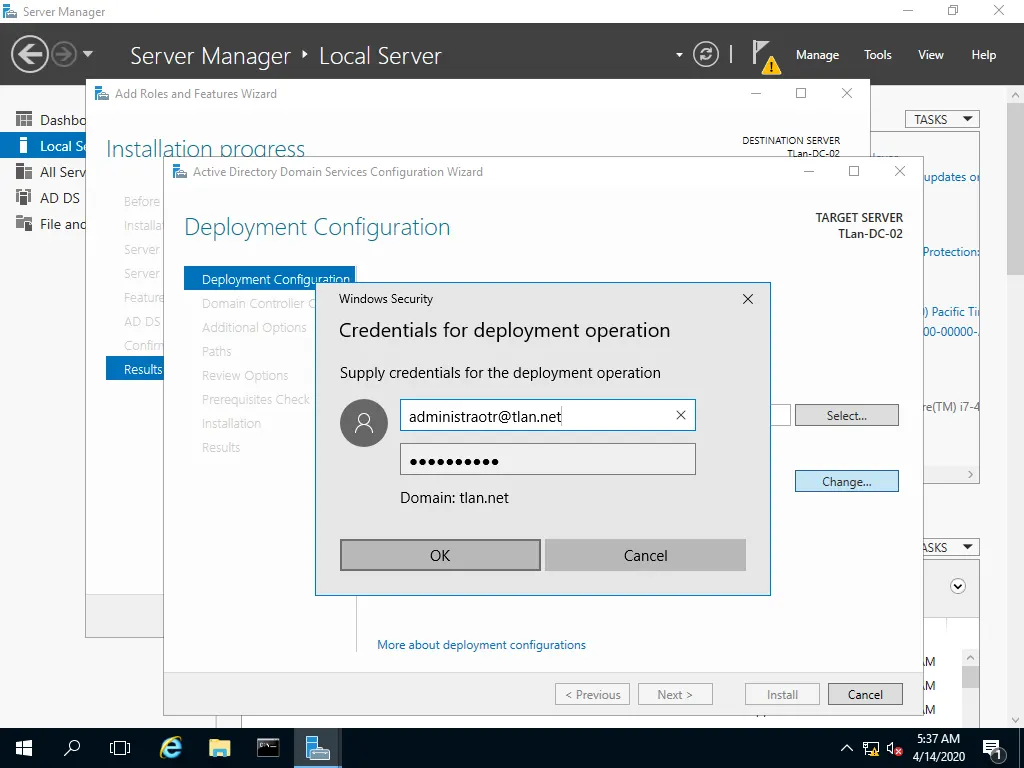The width and height of the screenshot is (1024, 768).
Task: Open the network status tray icon
Action: tap(871, 748)
